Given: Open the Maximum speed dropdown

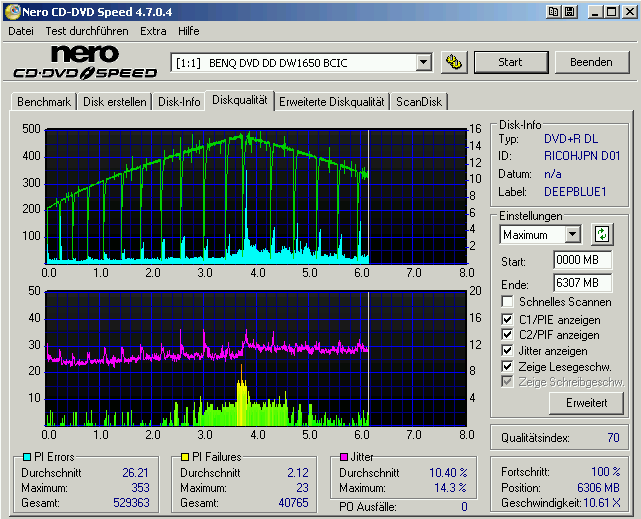Looking at the screenshot, I should click(x=572, y=234).
